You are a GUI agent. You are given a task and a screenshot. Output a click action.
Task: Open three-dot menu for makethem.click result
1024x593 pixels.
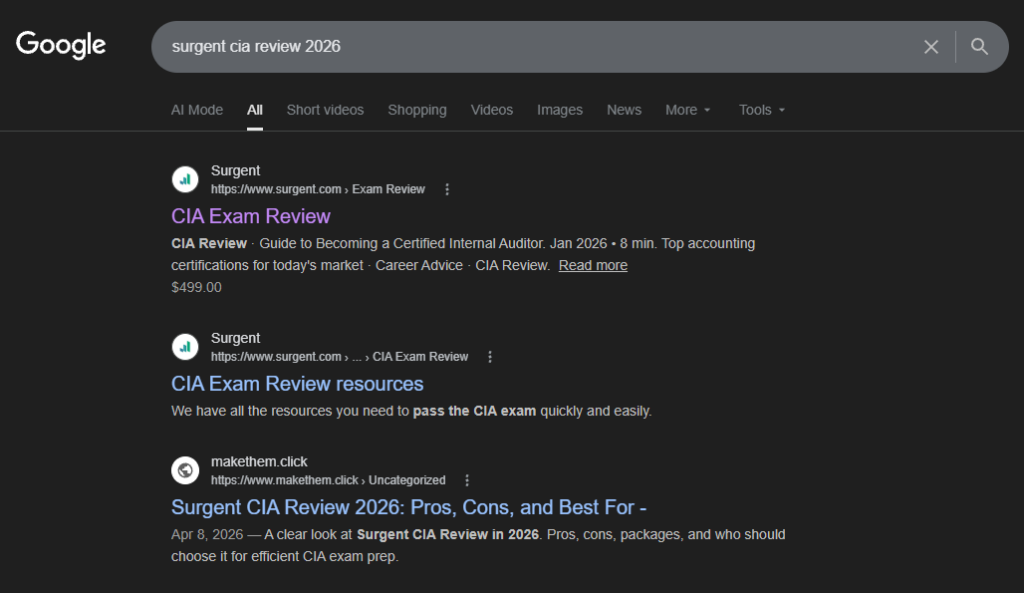pyautogui.click(x=467, y=480)
